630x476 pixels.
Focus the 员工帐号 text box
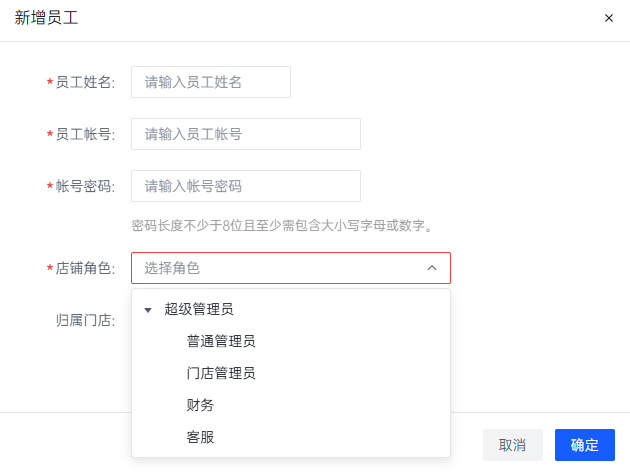pyautogui.click(x=245, y=134)
